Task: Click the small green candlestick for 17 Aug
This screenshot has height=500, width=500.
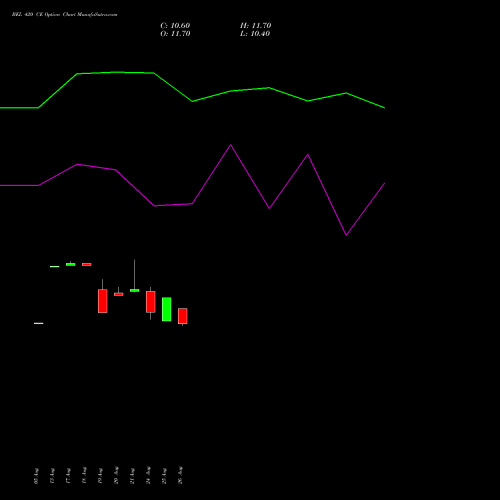Action: pyautogui.click(x=71, y=264)
